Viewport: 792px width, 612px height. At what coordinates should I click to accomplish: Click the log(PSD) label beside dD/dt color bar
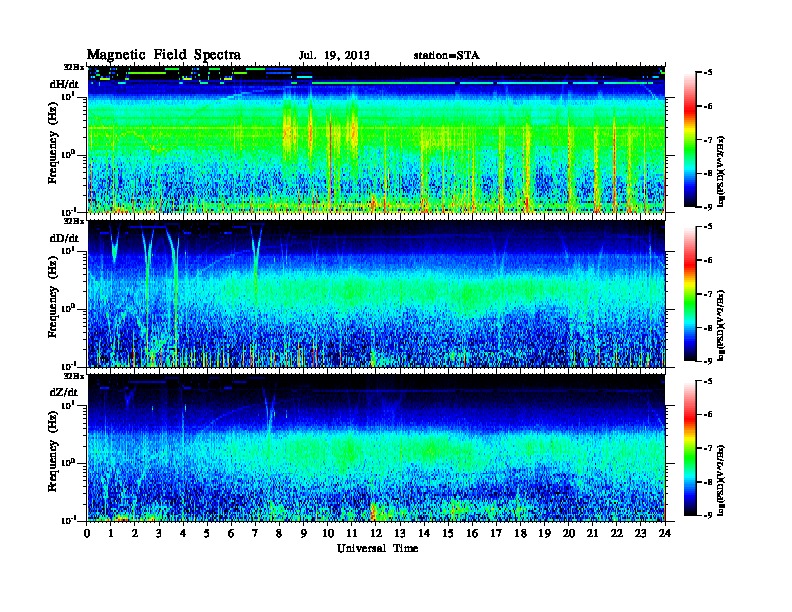[x=721, y=325]
